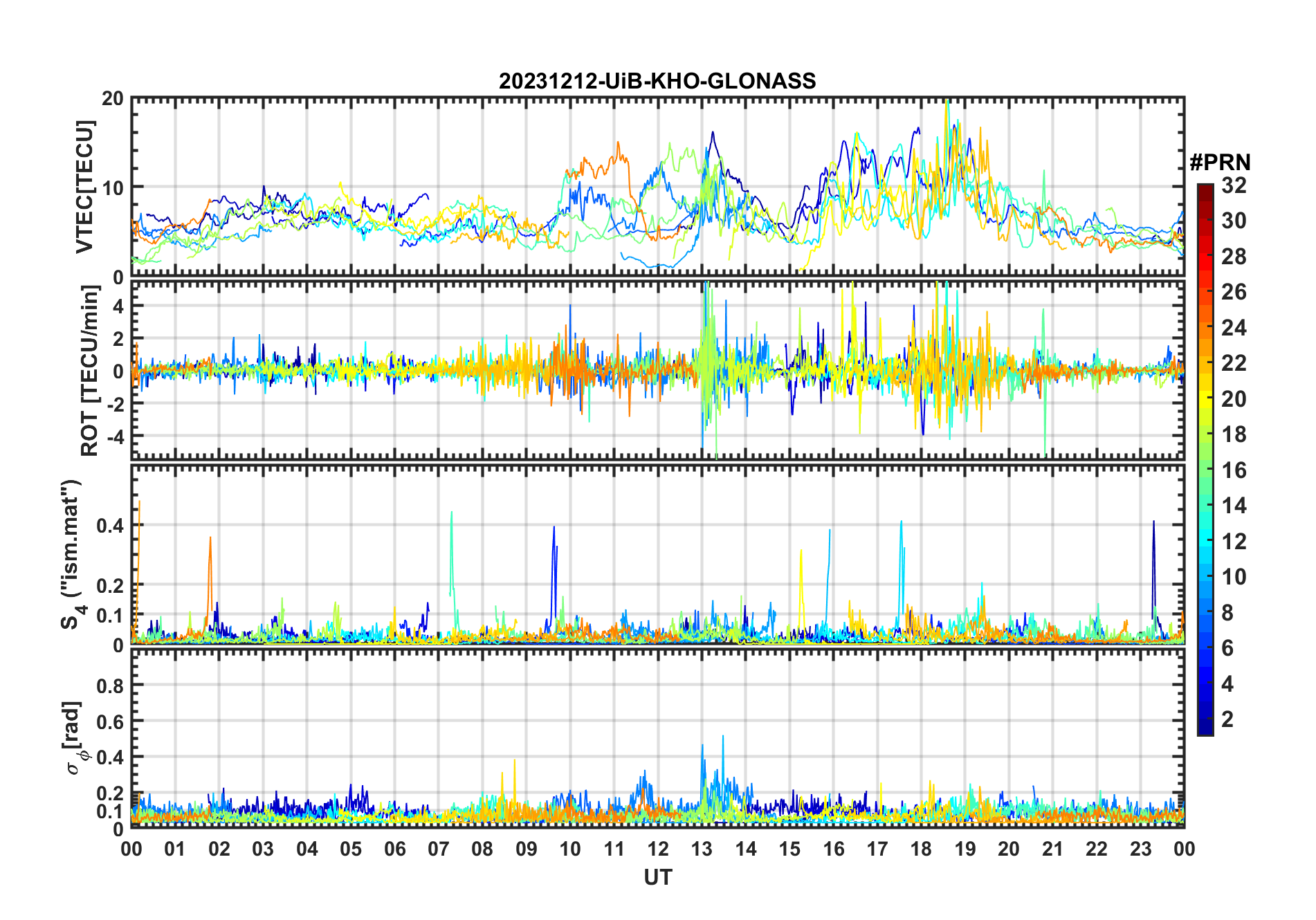Click the colorbar tick label 22
This screenshot has width=1316, height=920.
(x=1234, y=363)
